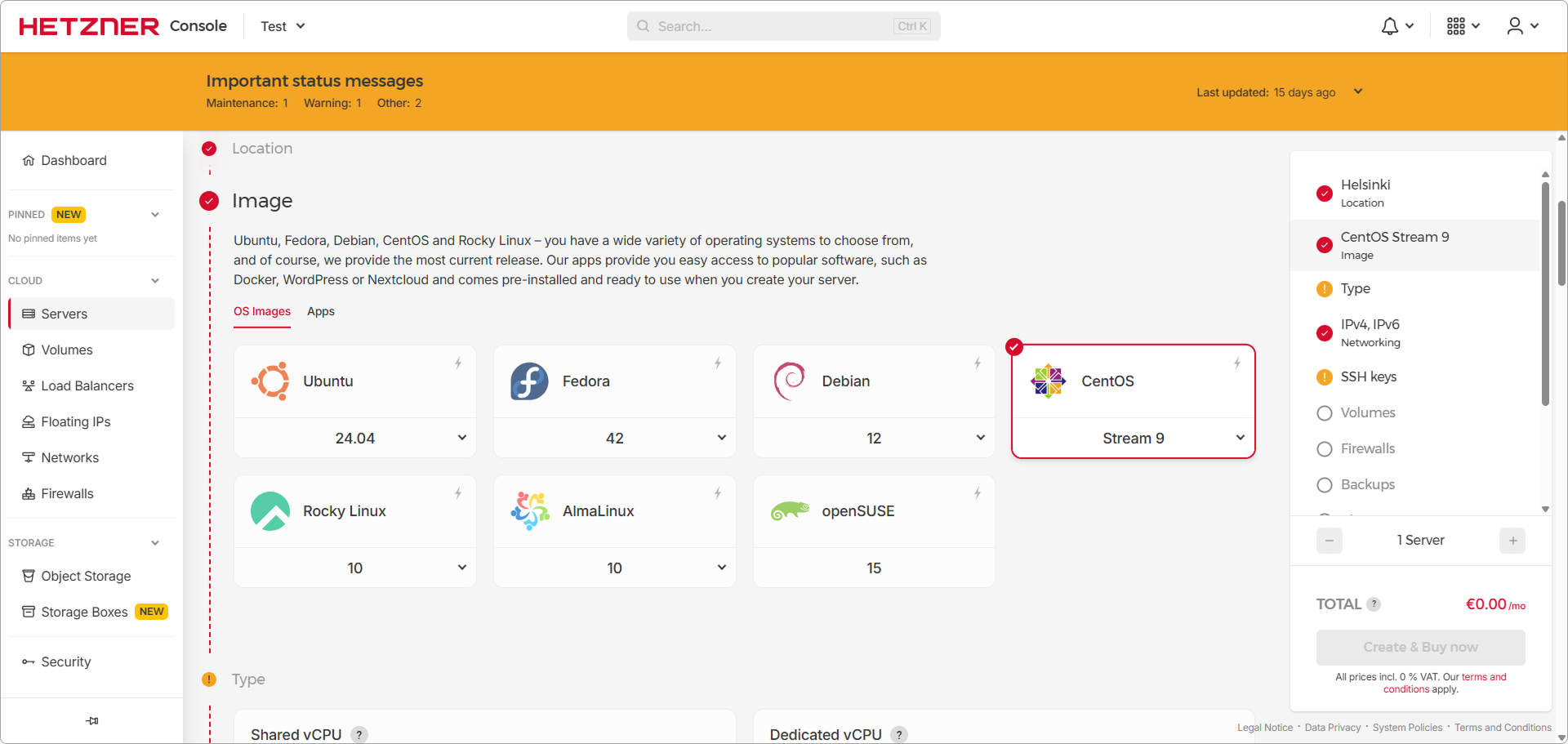
Task: Click the Volumes cube icon
Action: click(x=29, y=350)
